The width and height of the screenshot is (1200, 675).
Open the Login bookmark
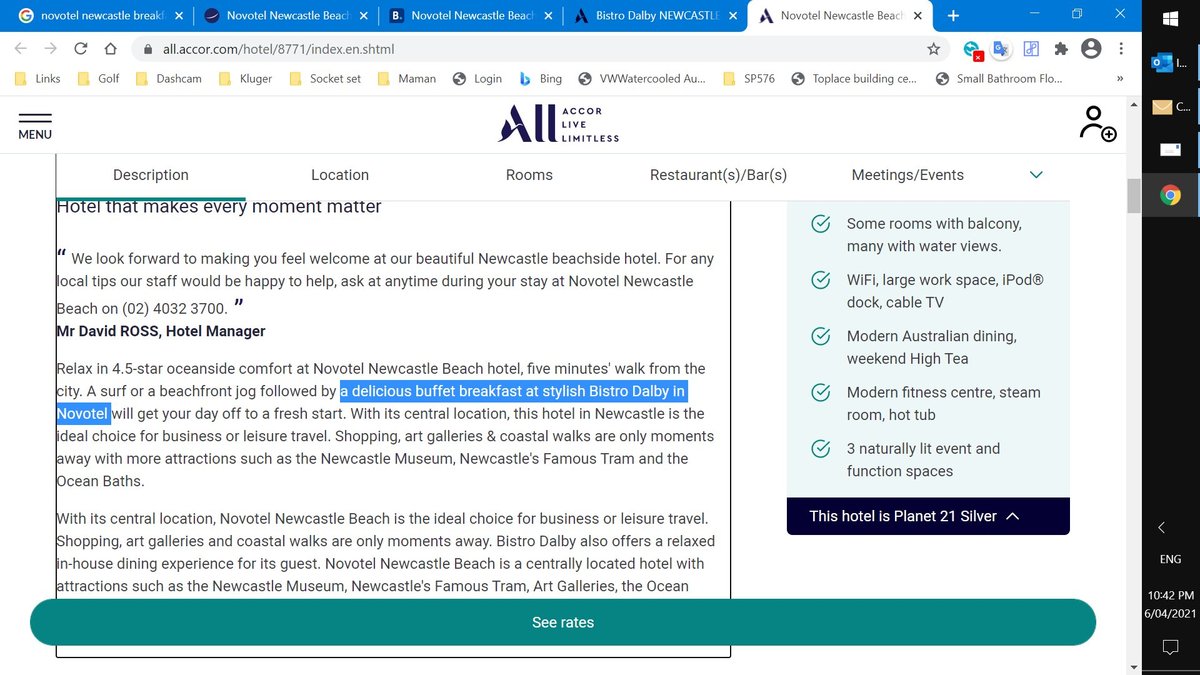click(x=477, y=79)
